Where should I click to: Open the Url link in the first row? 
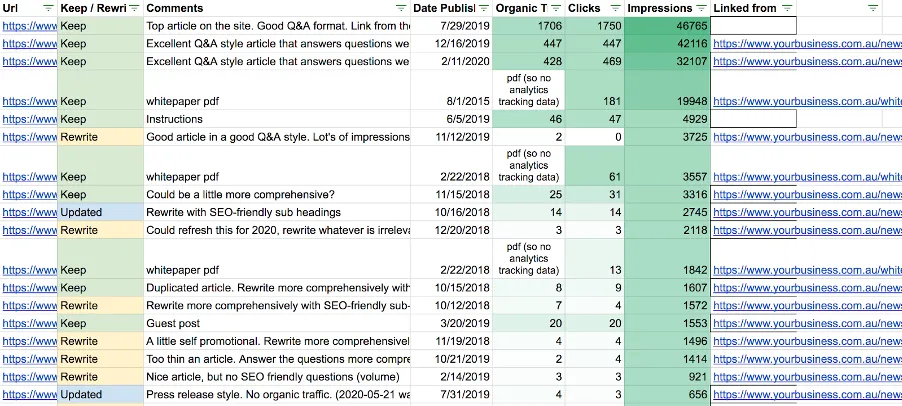[x=29, y=26]
